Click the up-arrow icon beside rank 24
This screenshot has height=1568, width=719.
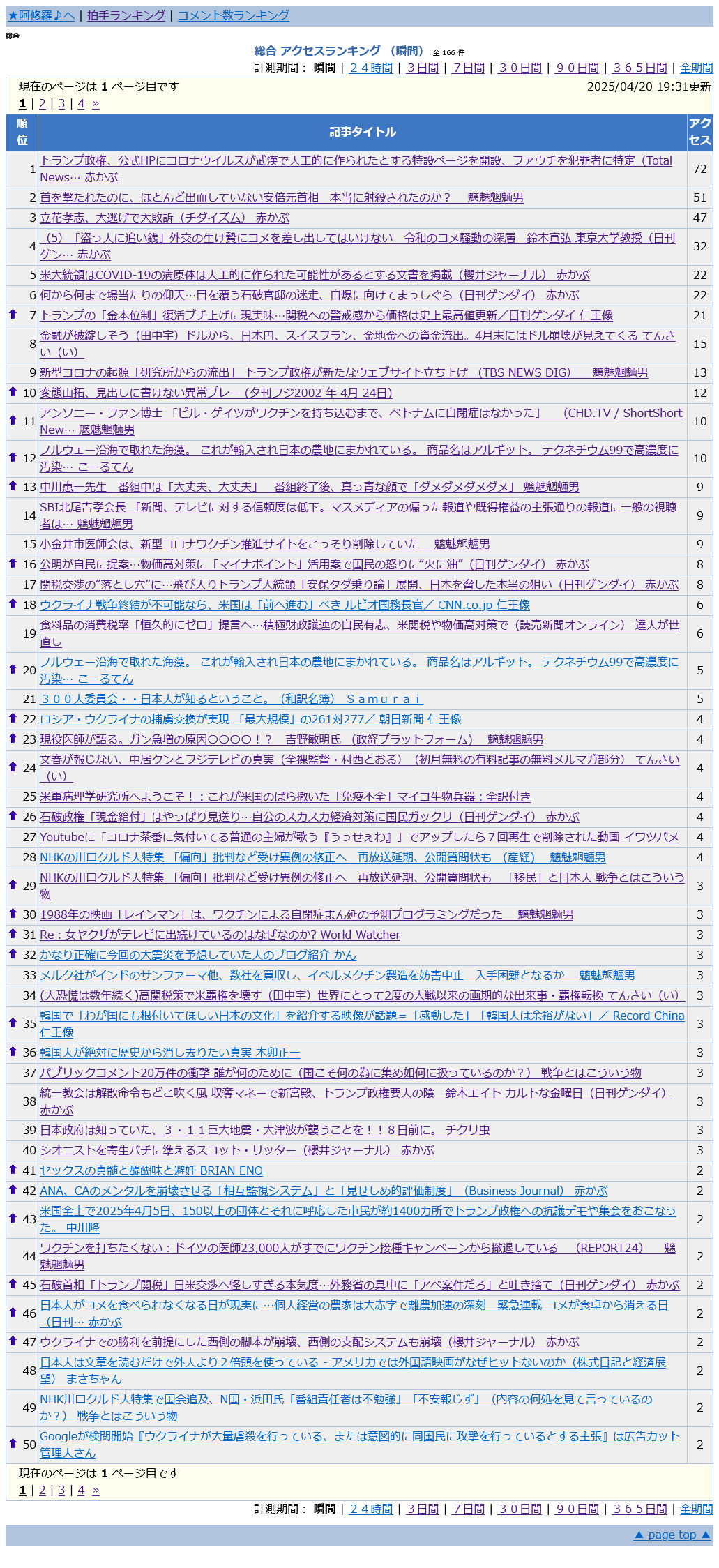[x=13, y=767]
